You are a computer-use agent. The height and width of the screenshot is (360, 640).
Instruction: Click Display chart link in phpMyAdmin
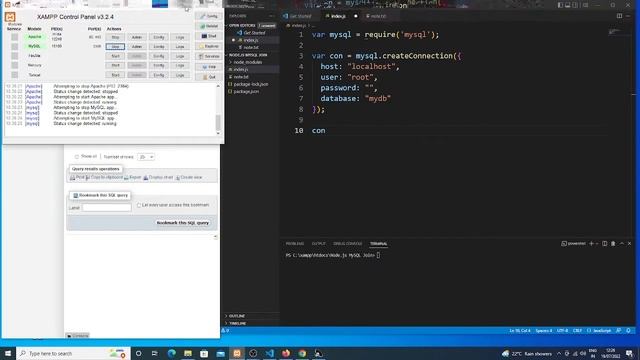tap(158, 178)
